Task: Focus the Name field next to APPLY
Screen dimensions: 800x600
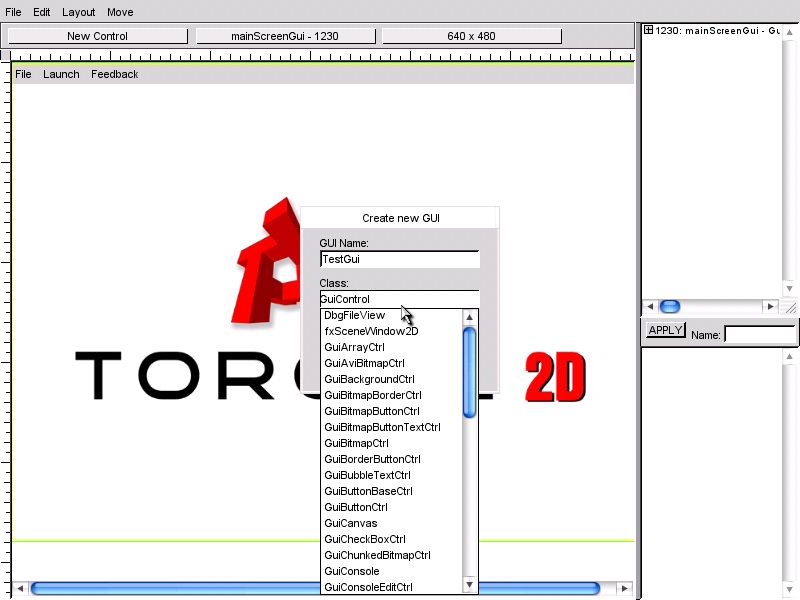Action: [760, 334]
